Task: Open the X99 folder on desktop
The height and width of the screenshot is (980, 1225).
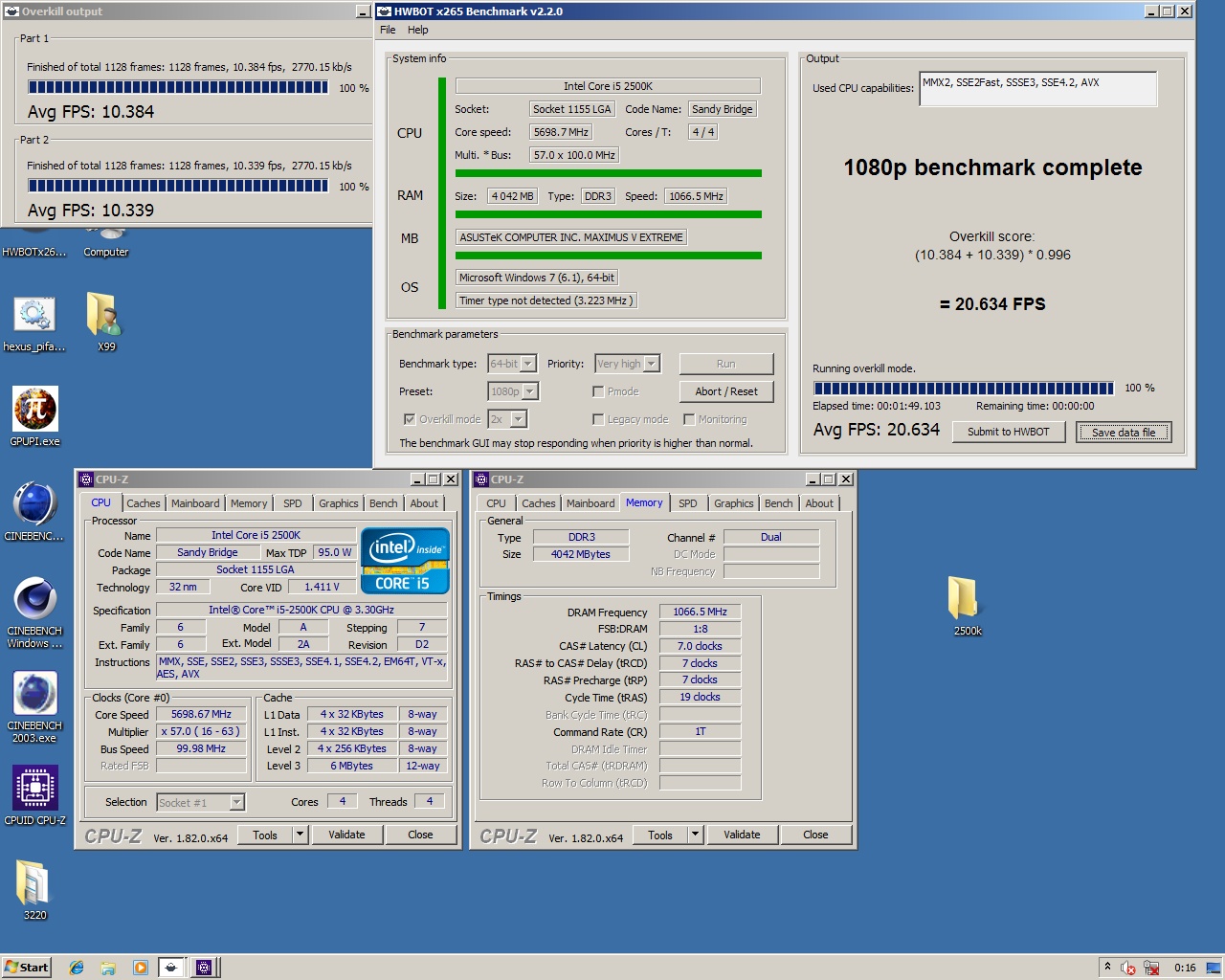Action: 106,322
